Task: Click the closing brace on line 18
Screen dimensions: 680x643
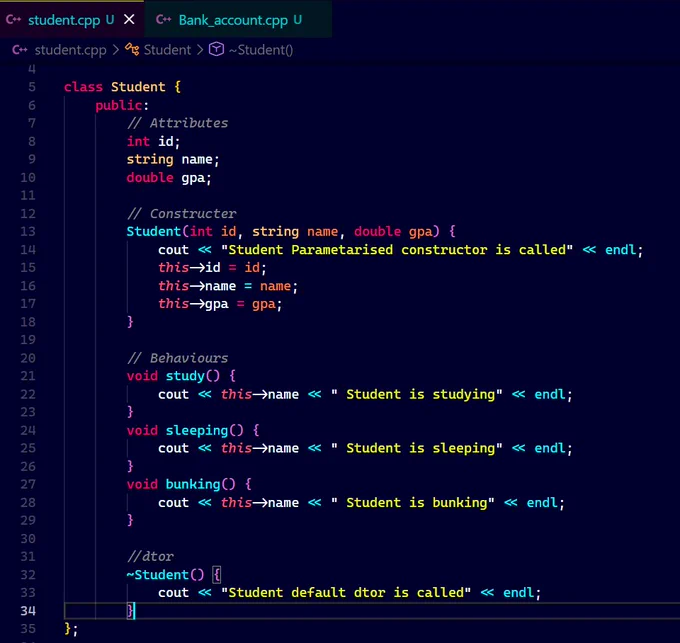Action: click(130, 322)
